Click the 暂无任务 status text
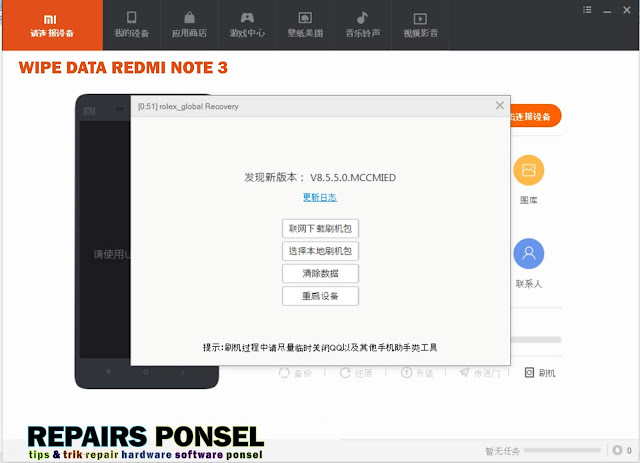This screenshot has width=640, height=463. coord(502,451)
